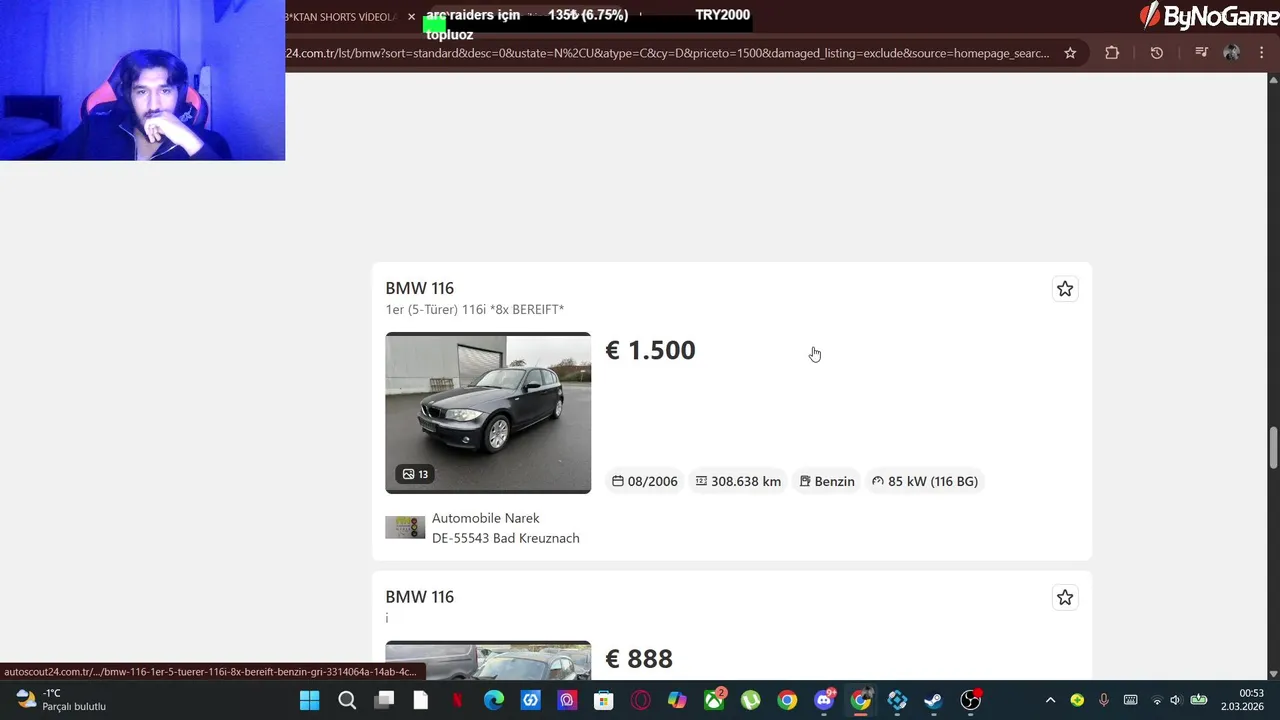Open the blue diamond taskbar app
The height and width of the screenshot is (720, 1280).
coord(897,700)
